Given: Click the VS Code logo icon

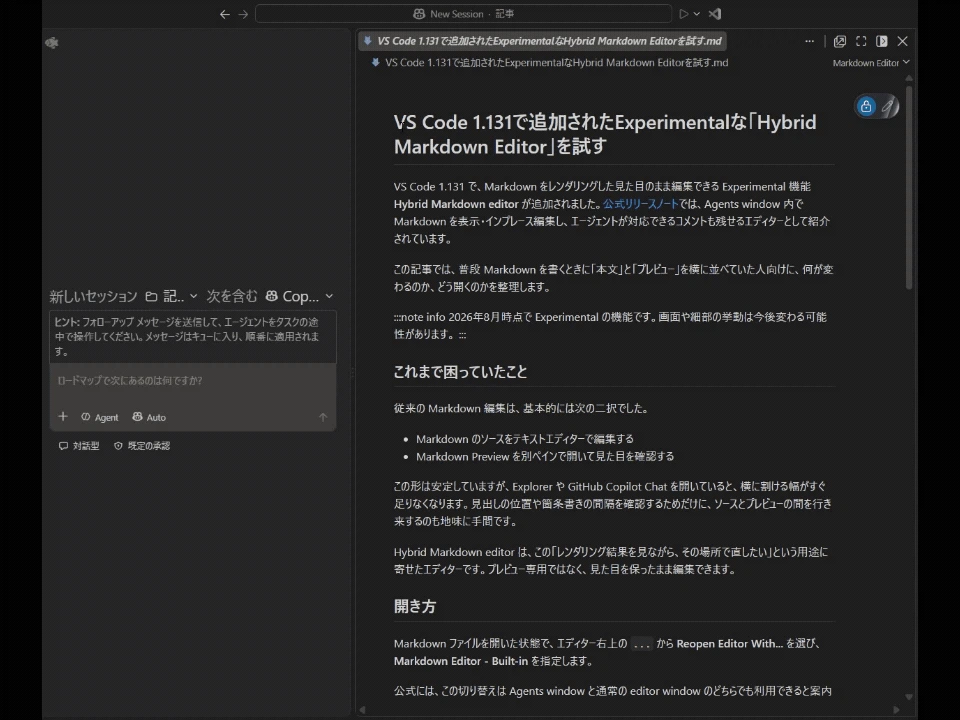Looking at the screenshot, I should pyautogui.click(x=715, y=13).
